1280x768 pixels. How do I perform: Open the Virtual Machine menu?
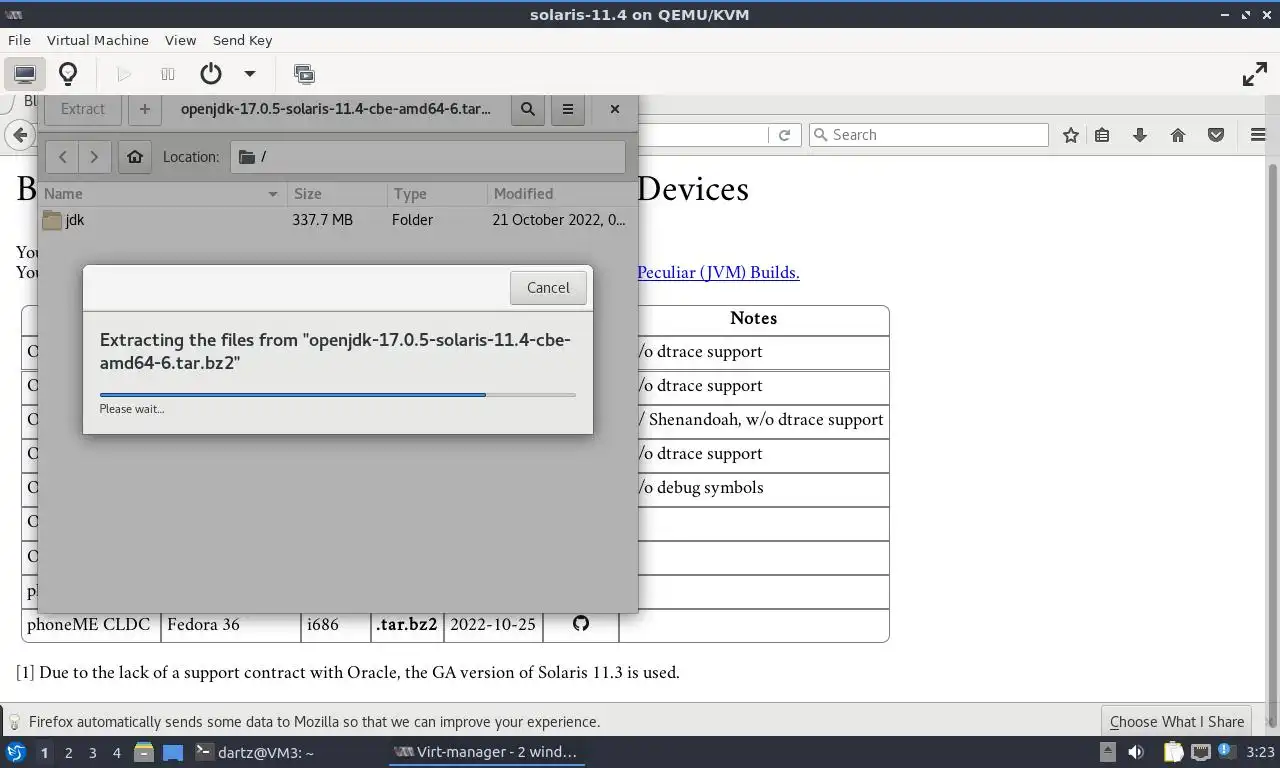tap(98, 40)
